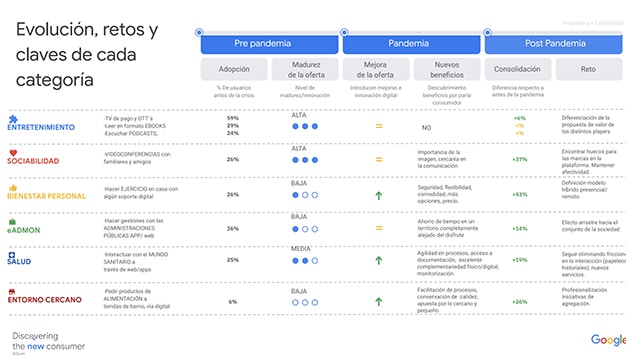
Task: Click the Google logo
Action: 608,340
